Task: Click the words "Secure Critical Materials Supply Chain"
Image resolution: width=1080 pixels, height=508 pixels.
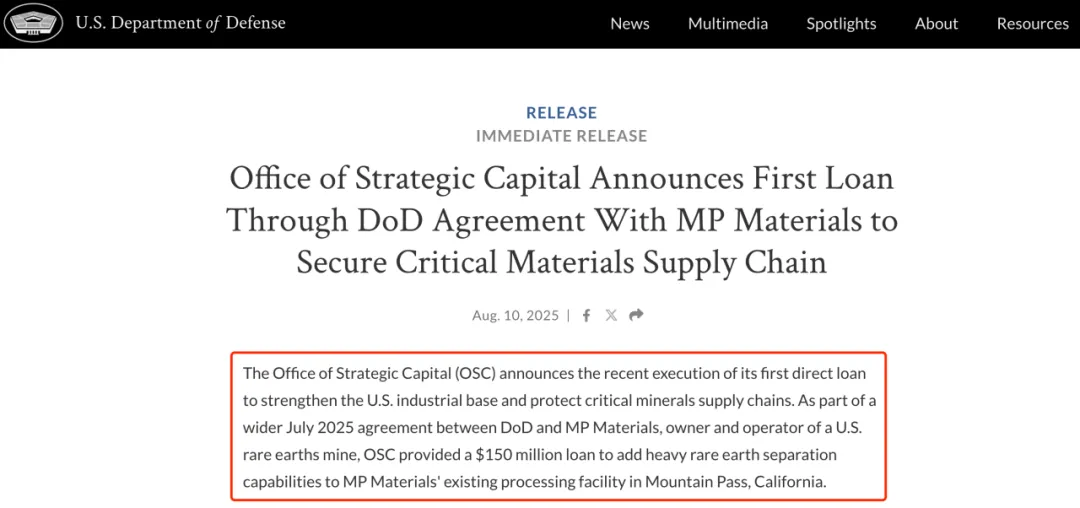Action: click(x=561, y=262)
